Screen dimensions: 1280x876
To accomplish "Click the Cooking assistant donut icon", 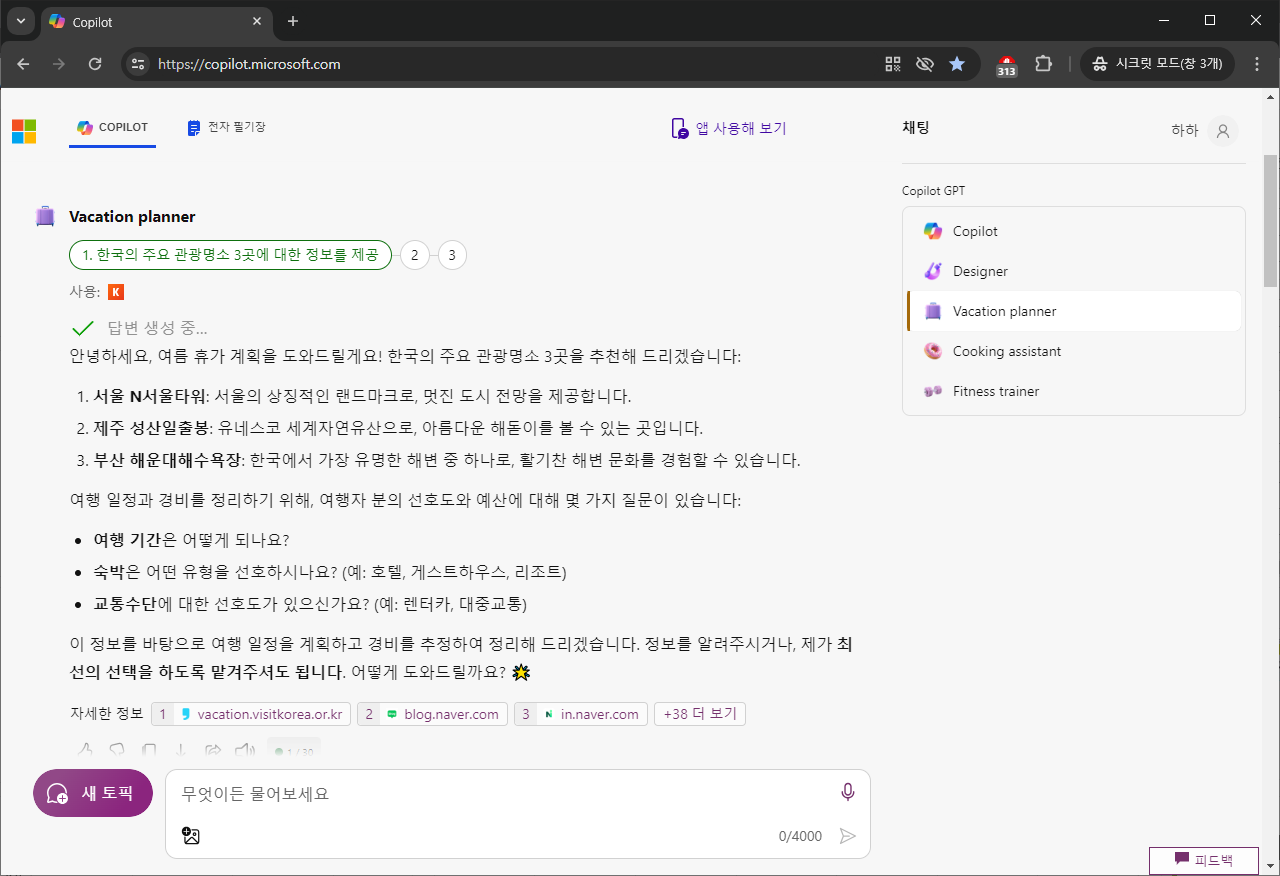I will pos(932,351).
